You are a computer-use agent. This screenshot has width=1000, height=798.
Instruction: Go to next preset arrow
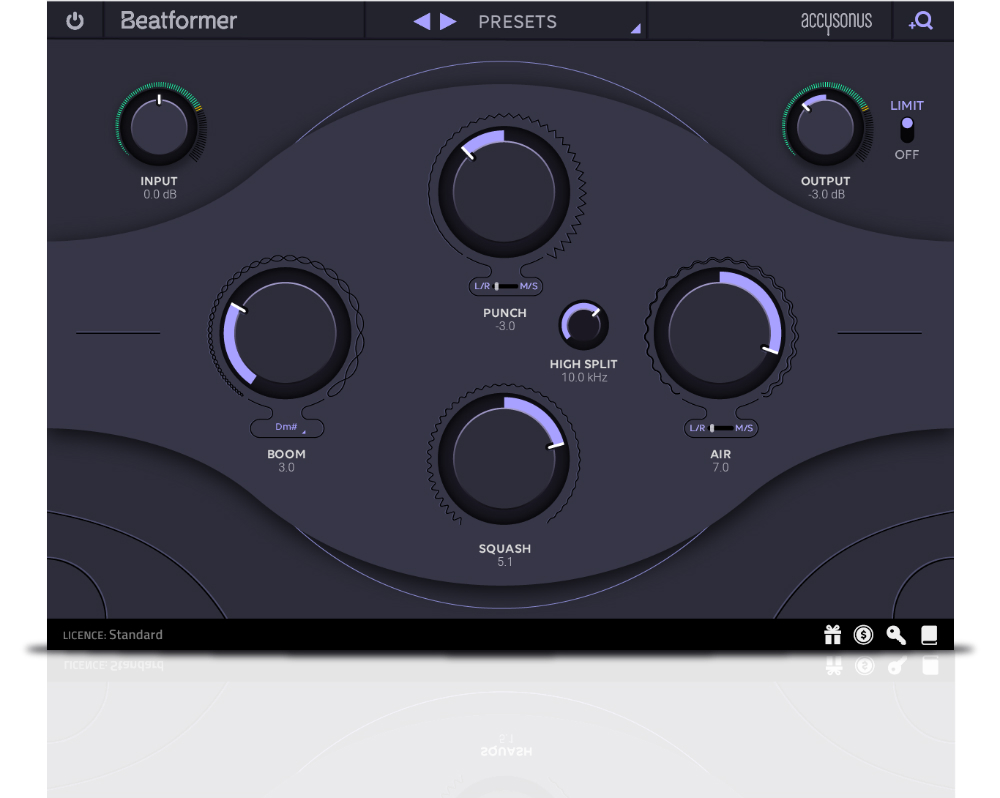(x=448, y=22)
